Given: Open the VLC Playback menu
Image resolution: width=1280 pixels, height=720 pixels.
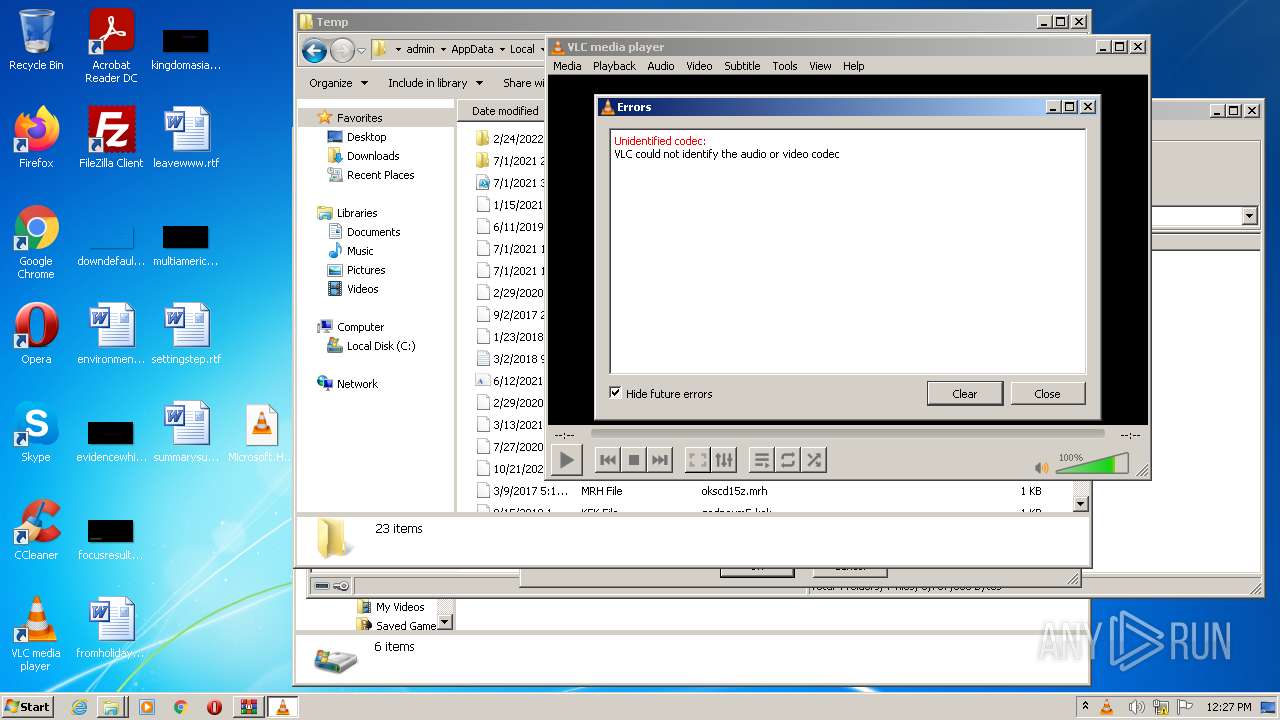Looking at the screenshot, I should pyautogui.click(x=614, y=66).
